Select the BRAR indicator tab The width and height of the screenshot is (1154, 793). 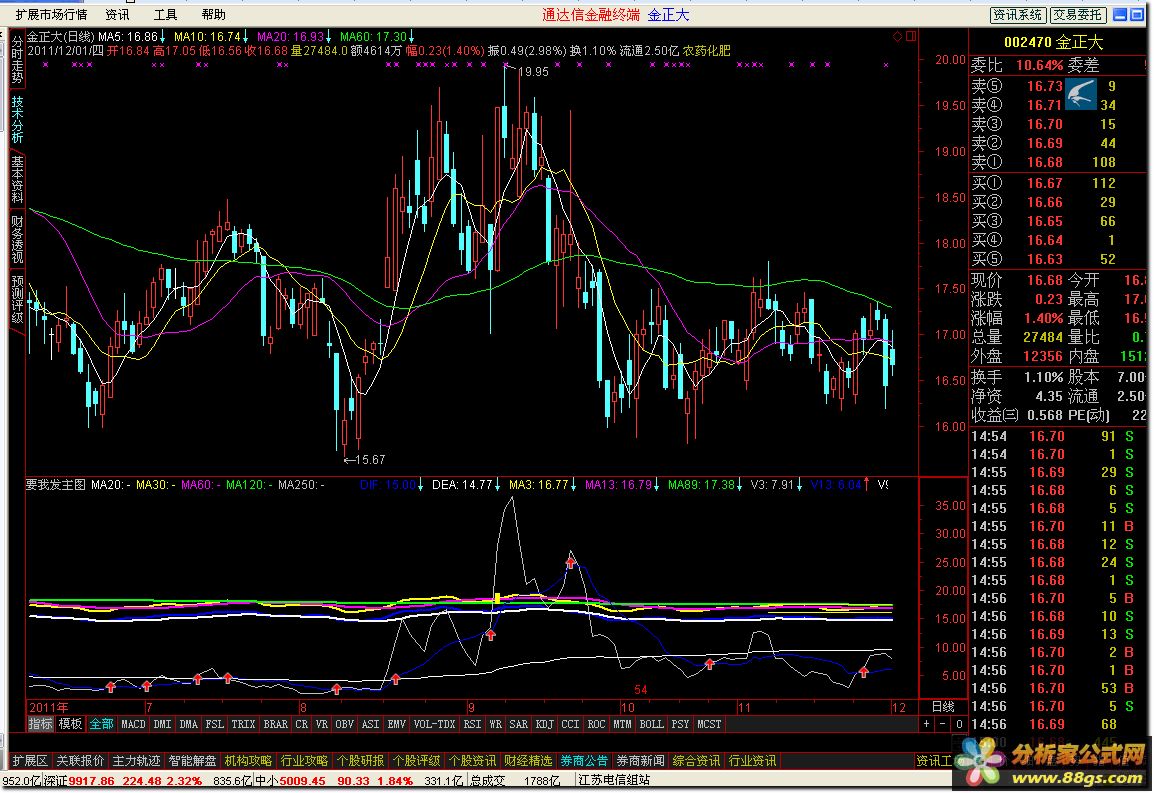pos(276,725)
